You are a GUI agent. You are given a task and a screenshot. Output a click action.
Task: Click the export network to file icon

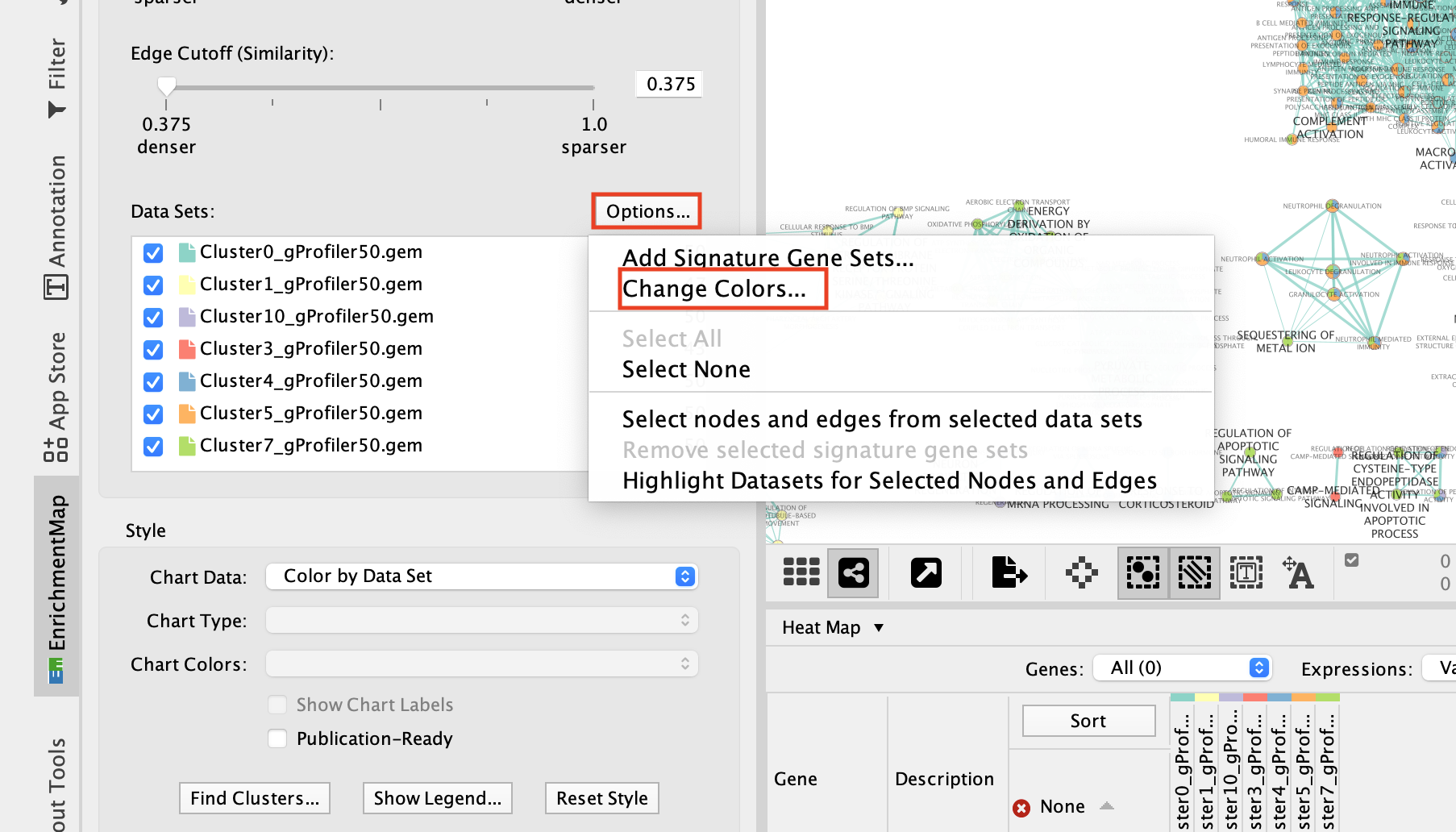click(x=1009, y=572)
